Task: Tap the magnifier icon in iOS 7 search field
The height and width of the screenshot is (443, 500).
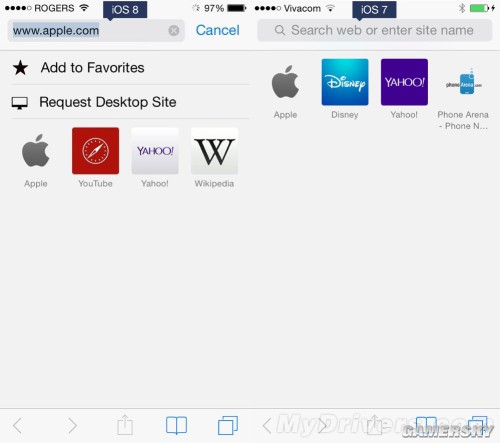Action: (280, 30)
